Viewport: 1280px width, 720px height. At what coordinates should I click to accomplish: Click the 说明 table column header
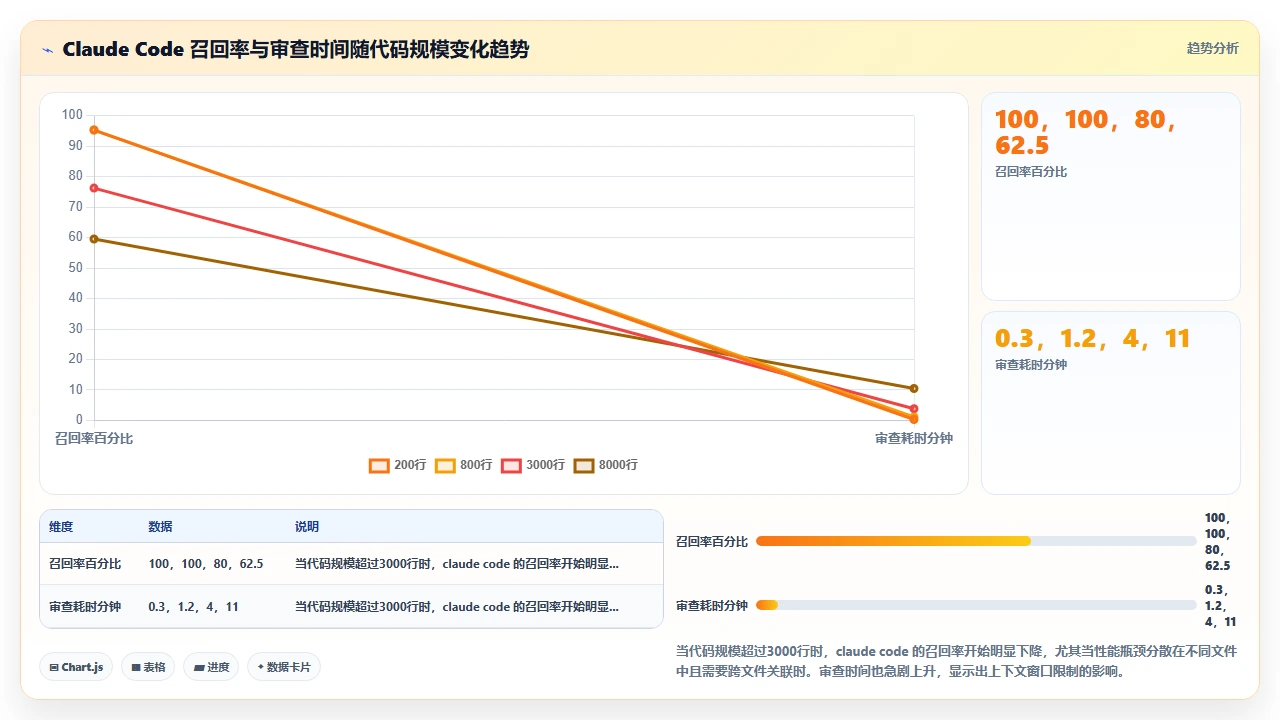(x=307, y=527)
